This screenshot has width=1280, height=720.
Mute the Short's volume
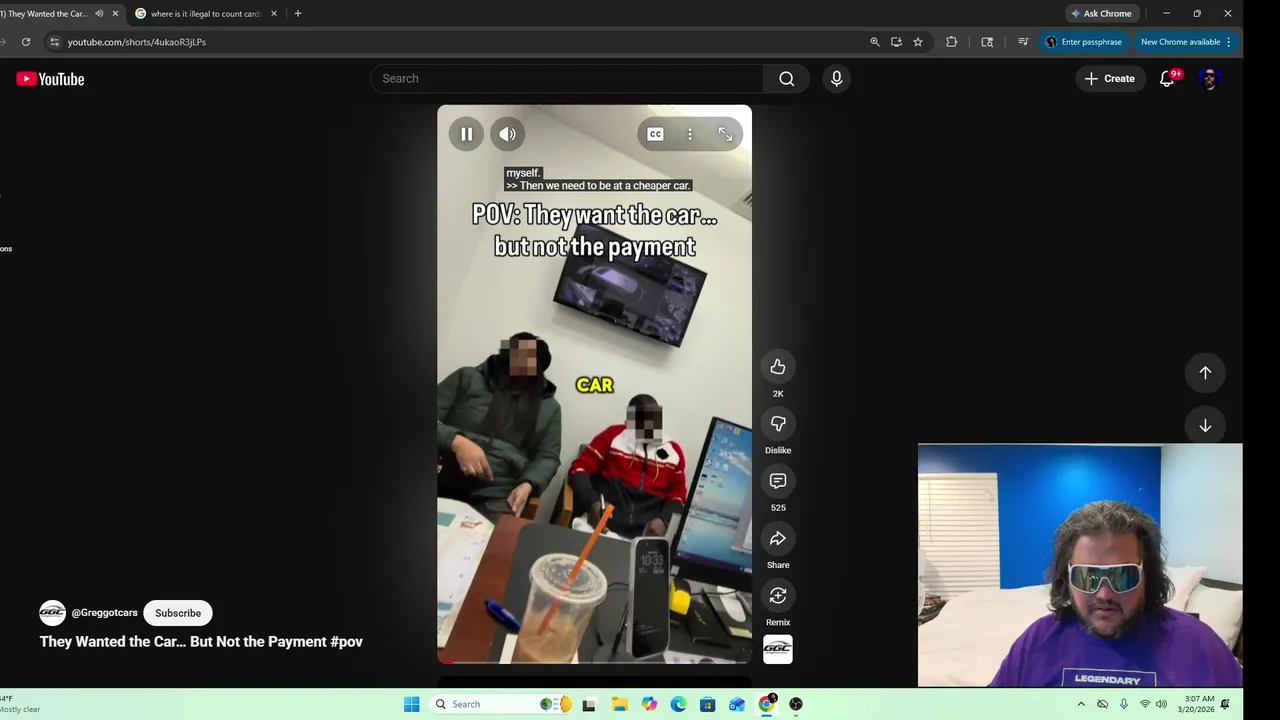[508, 134]
